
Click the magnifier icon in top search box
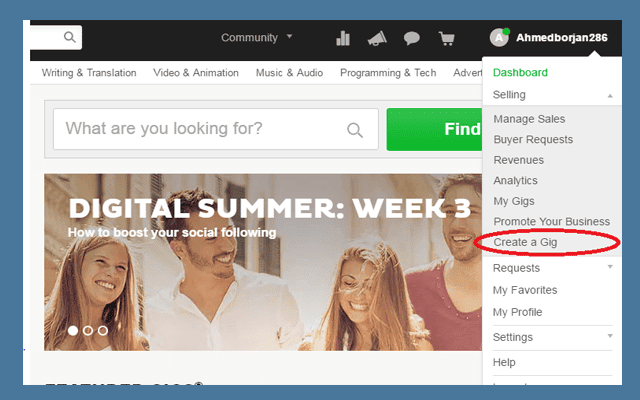pyautogui.click(x=69, y=38)
